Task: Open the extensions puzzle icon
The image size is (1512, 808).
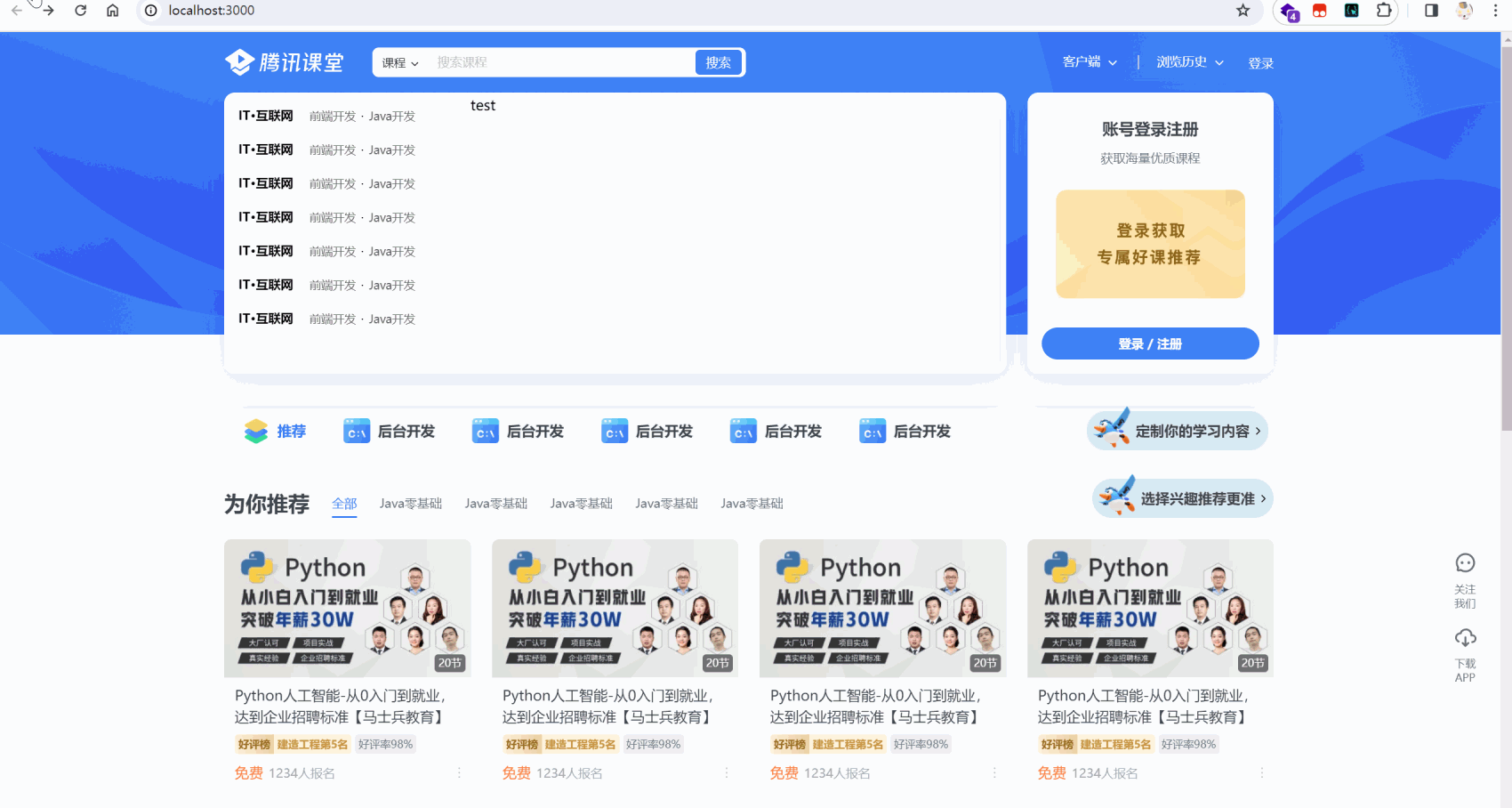Action: (x=1383, y=11)
